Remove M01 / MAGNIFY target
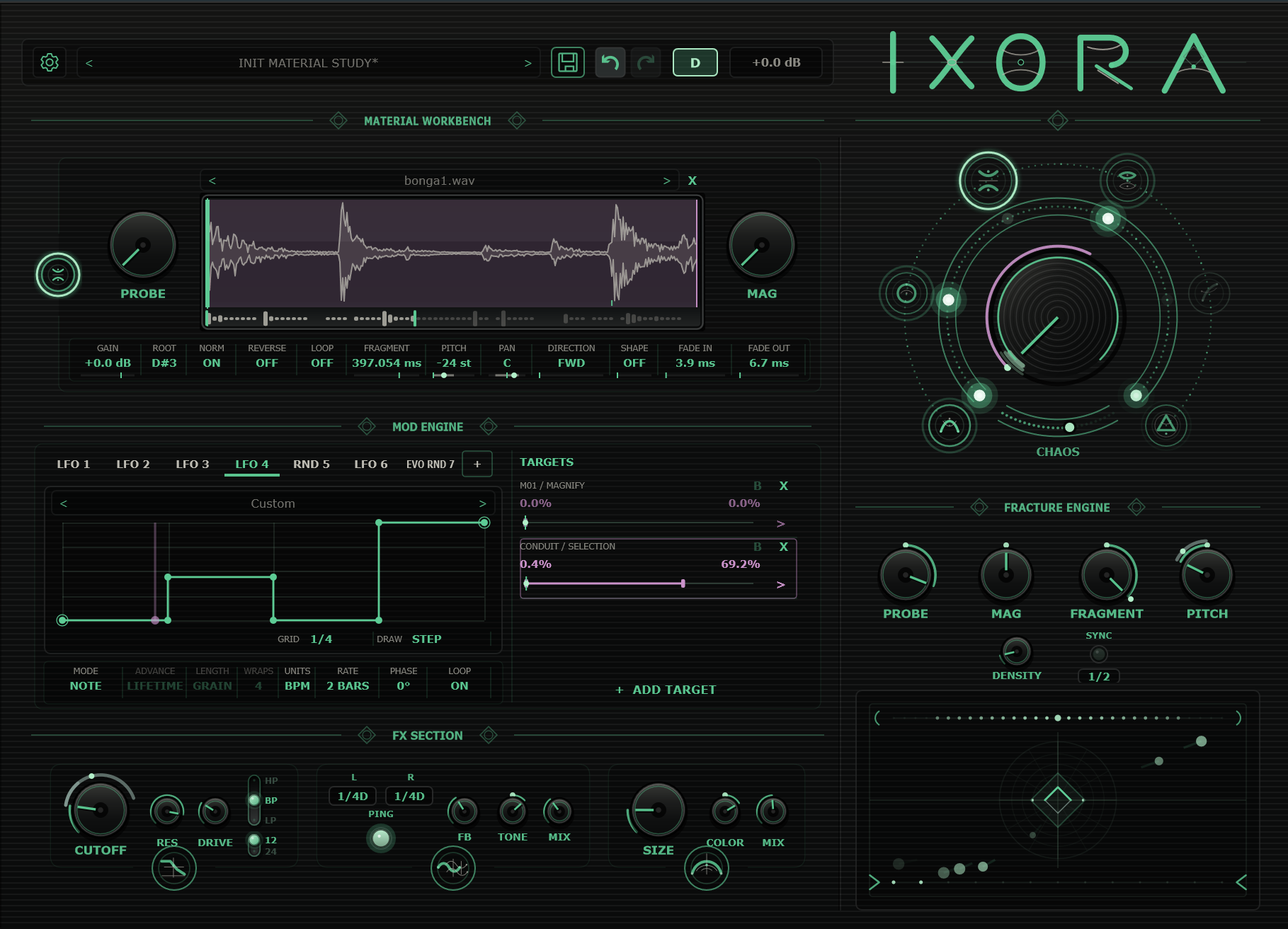1288x929 pixels. click(x=784, y=486)
